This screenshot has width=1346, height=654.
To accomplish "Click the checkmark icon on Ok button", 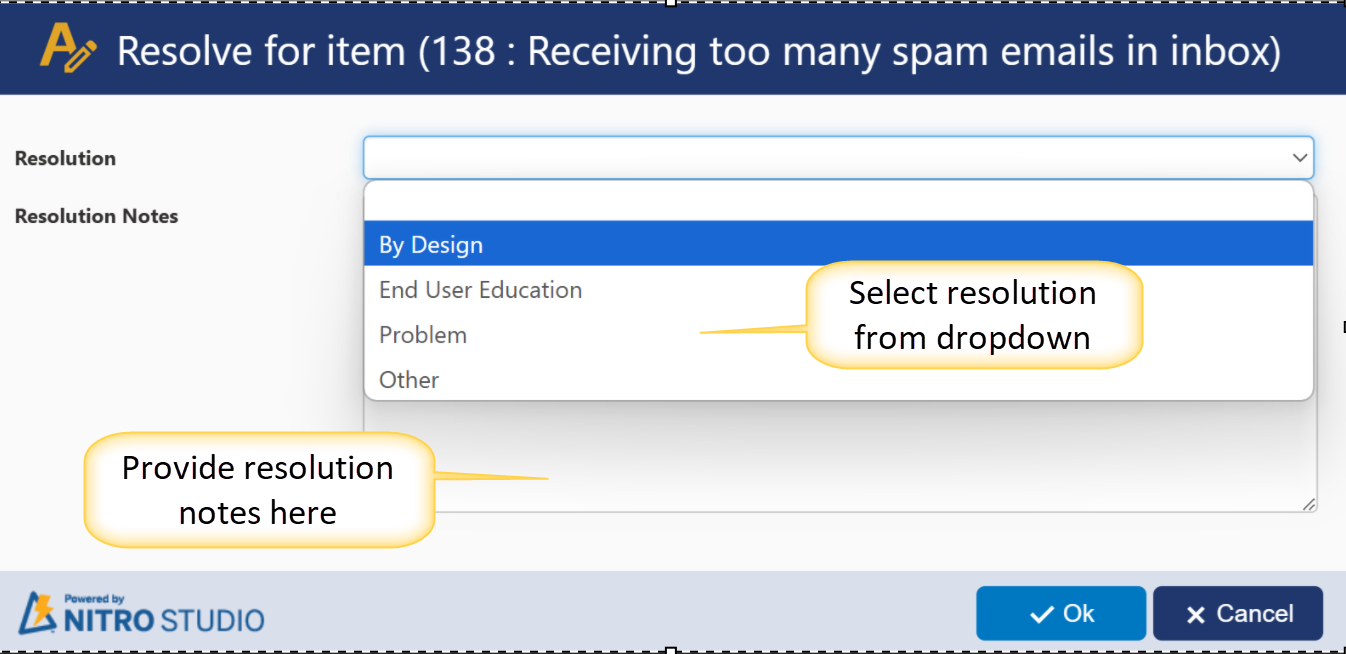I will [1041, 614].
